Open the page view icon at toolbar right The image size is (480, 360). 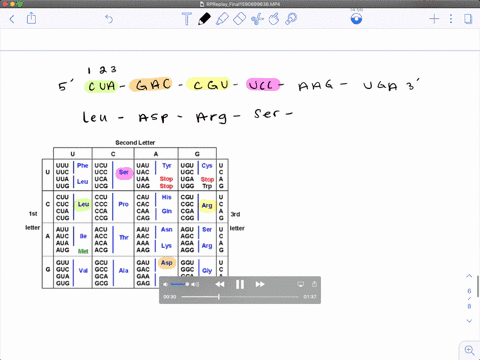(468, 19)
